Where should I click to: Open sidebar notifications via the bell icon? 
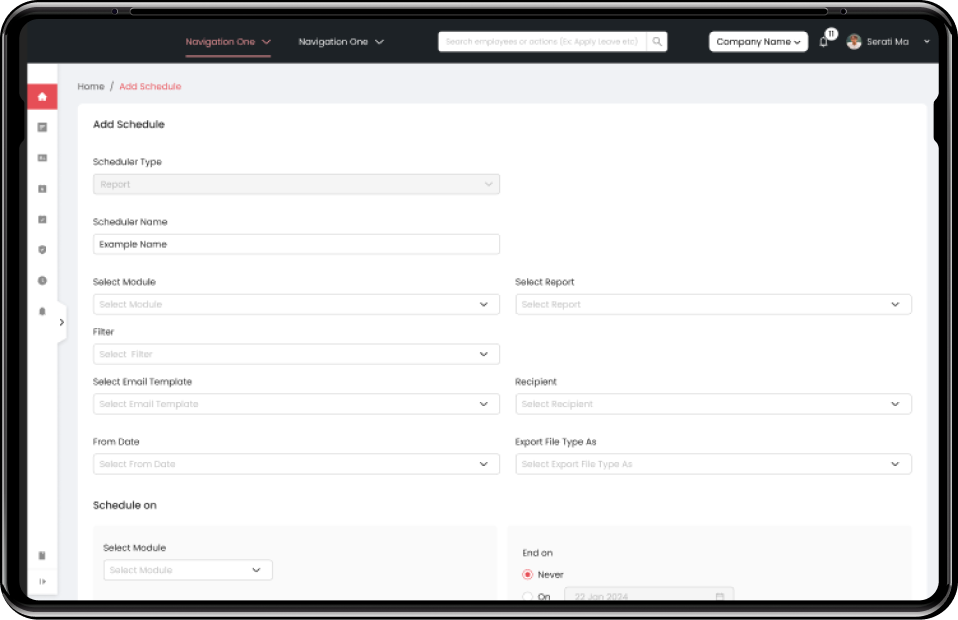[42, 311]
